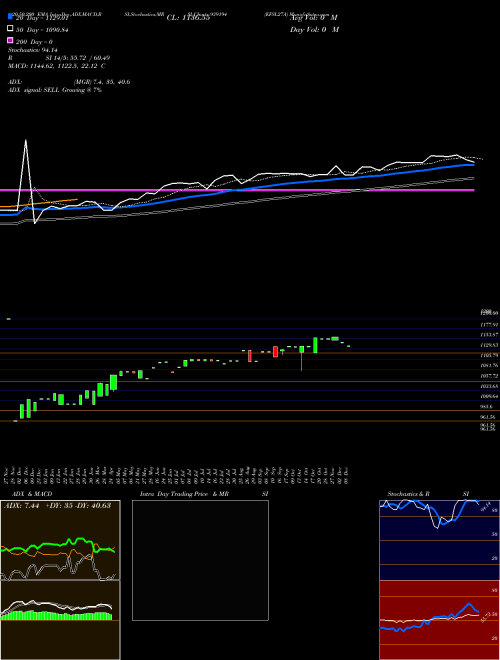Click the candle with the long lower wick
The width and height of the screenshot is (500, 660).
click(302, 358)
